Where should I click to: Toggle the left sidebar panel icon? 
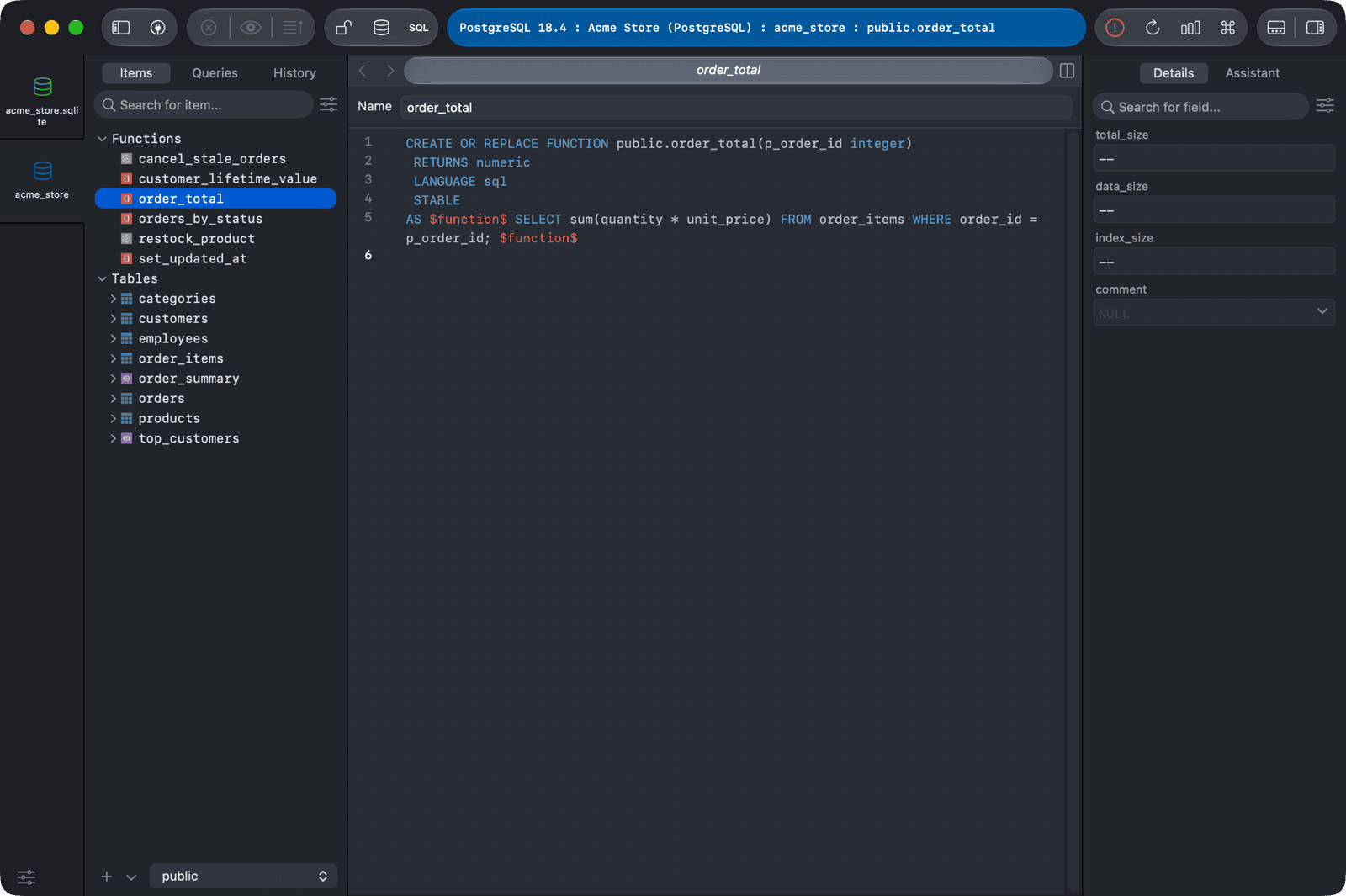tap(121, 28)
